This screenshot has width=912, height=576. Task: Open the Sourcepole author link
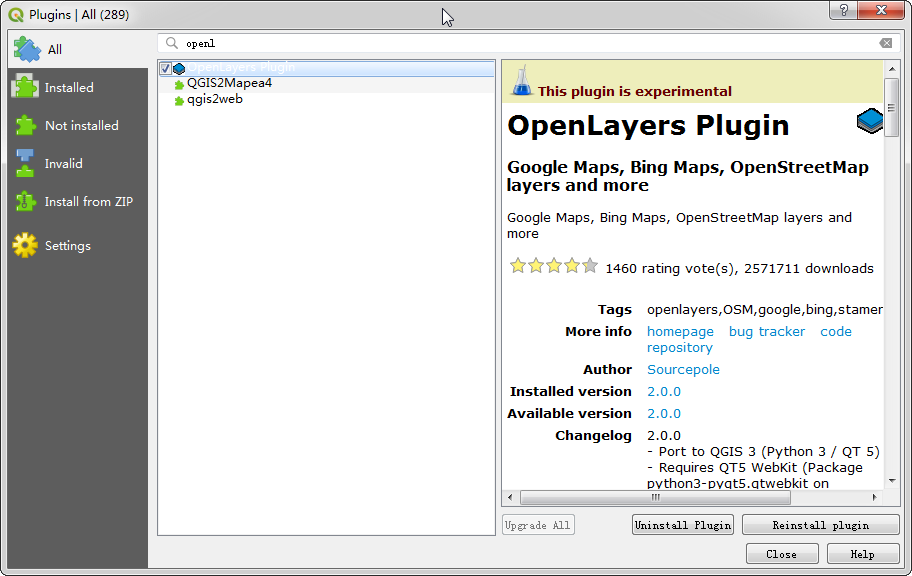click(x=683, y=369)
